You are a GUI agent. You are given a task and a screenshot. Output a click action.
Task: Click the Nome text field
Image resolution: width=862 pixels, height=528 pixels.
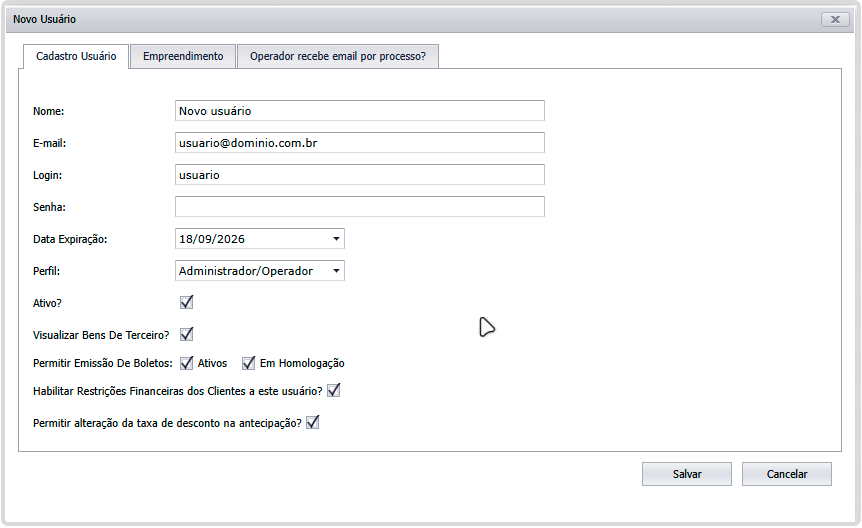tap(359, 111)
